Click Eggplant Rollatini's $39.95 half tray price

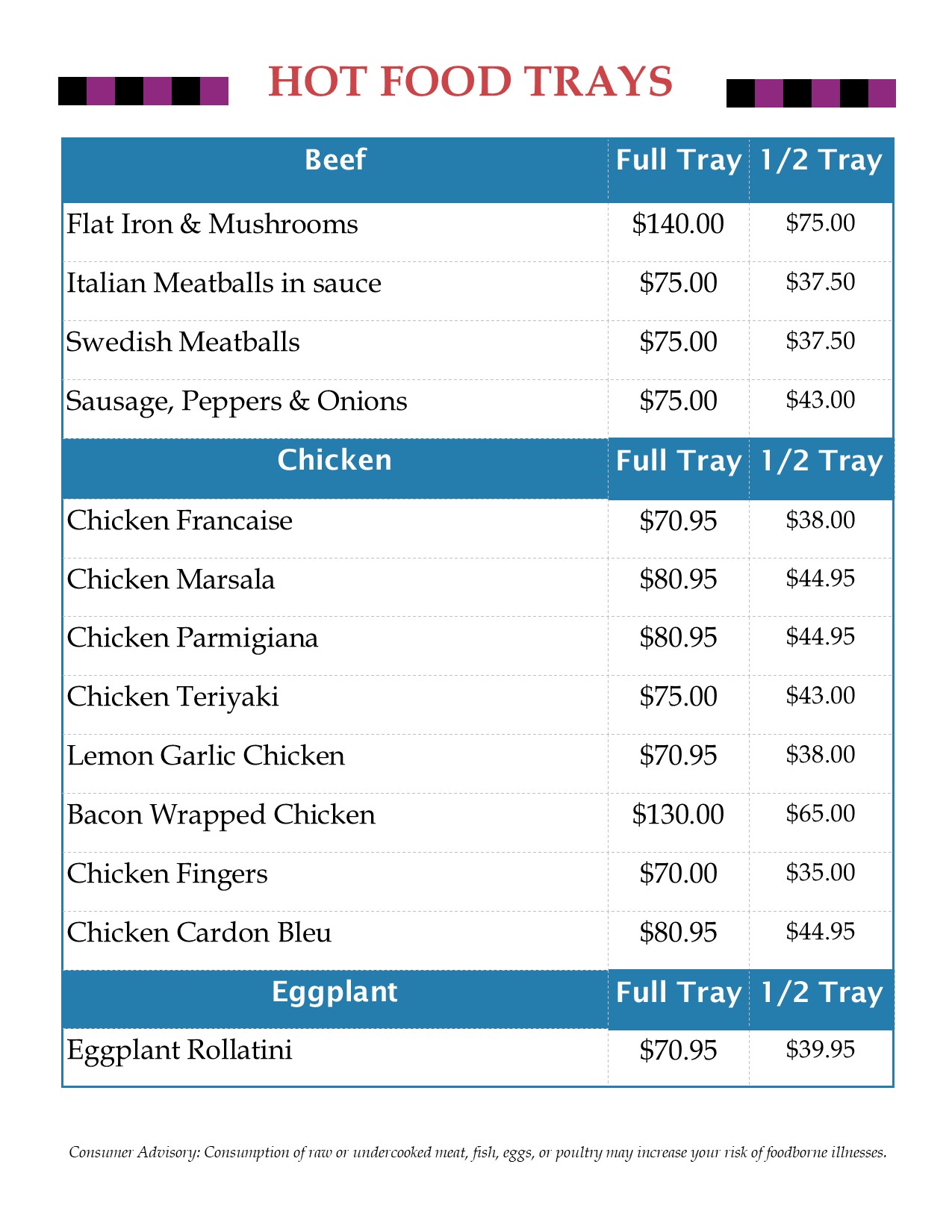click(820, 1050)
